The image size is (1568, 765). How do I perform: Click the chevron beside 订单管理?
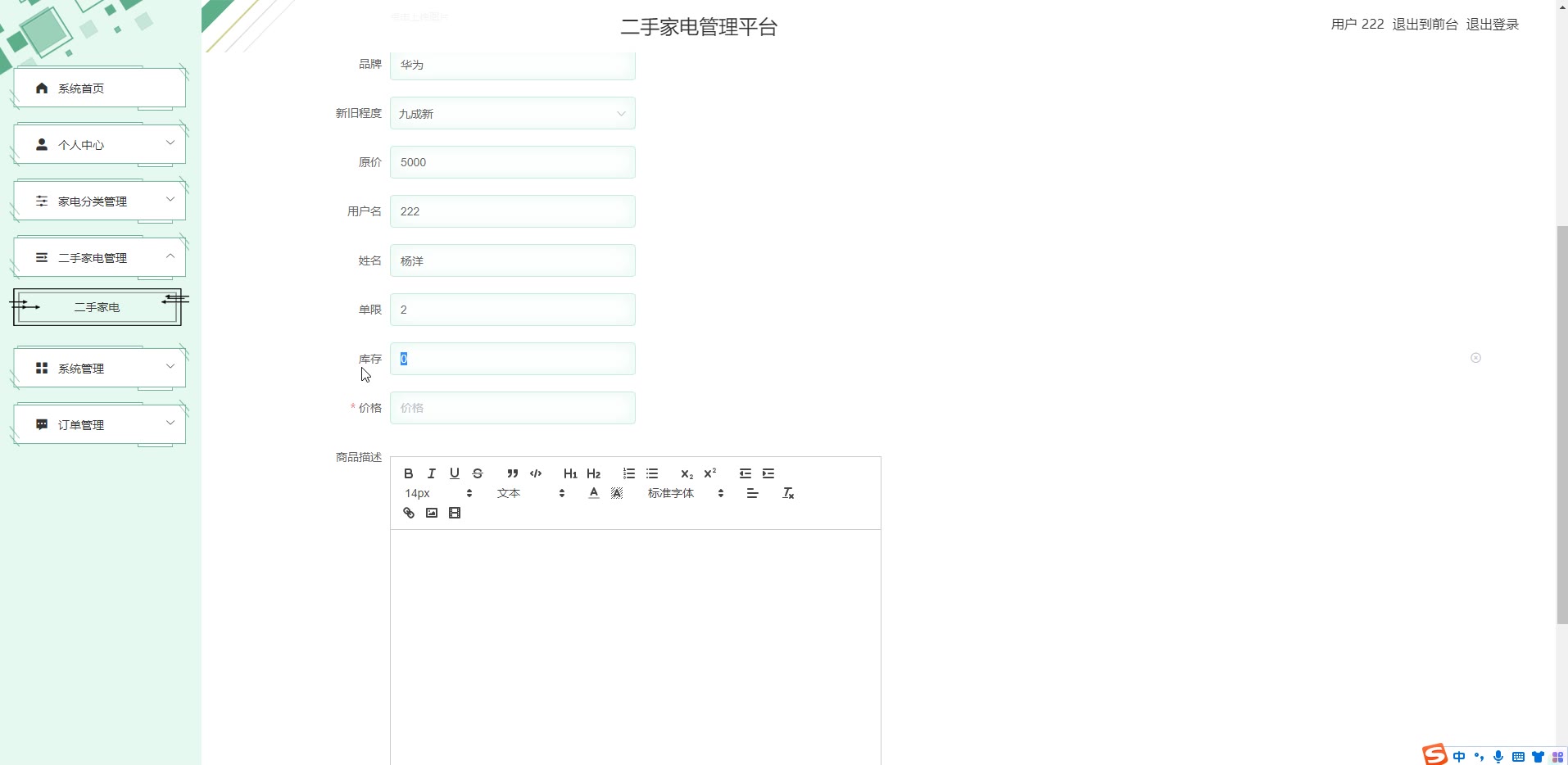click(170, 423)
